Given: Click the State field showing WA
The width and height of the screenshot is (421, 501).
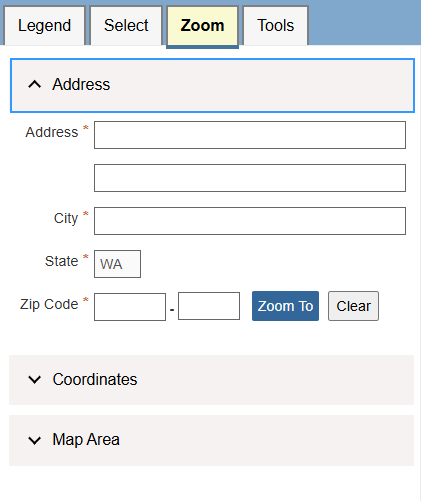Looking at the screenshot, I should tap(117, 264).
